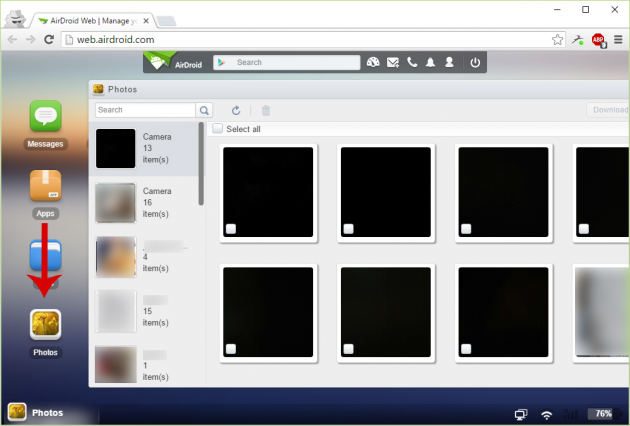Tick checkbox on second photo in bottom row
This screenshot has height=426, width=630.
coord(349,349)
